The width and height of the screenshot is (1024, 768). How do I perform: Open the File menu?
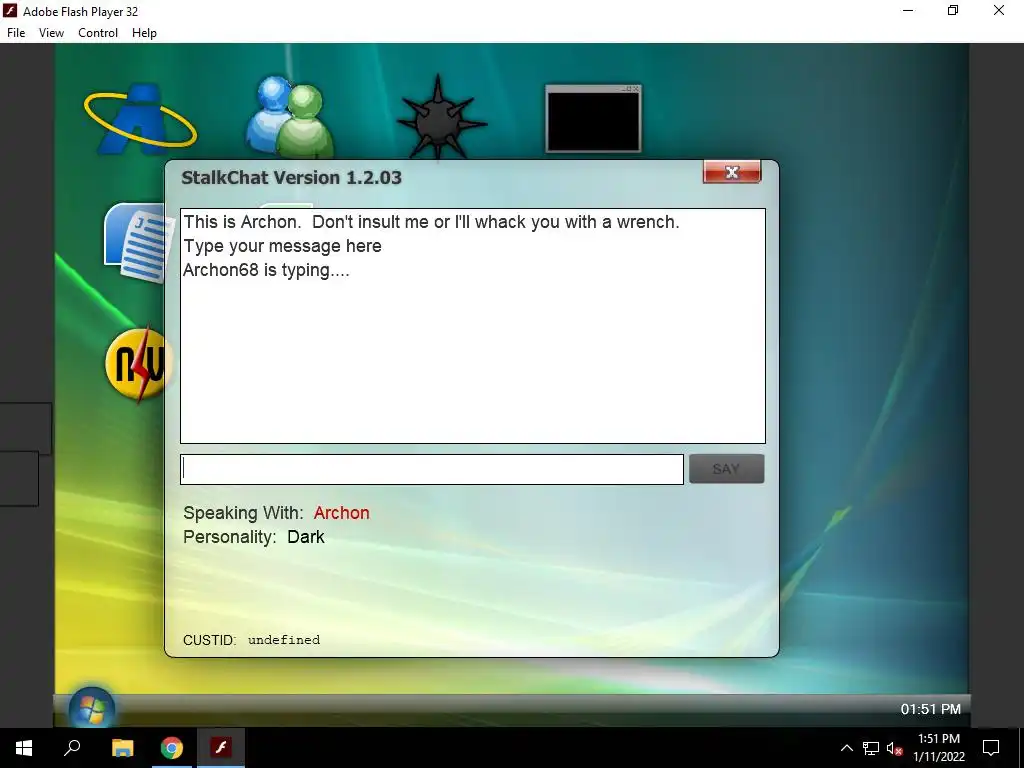pos(16,33)
